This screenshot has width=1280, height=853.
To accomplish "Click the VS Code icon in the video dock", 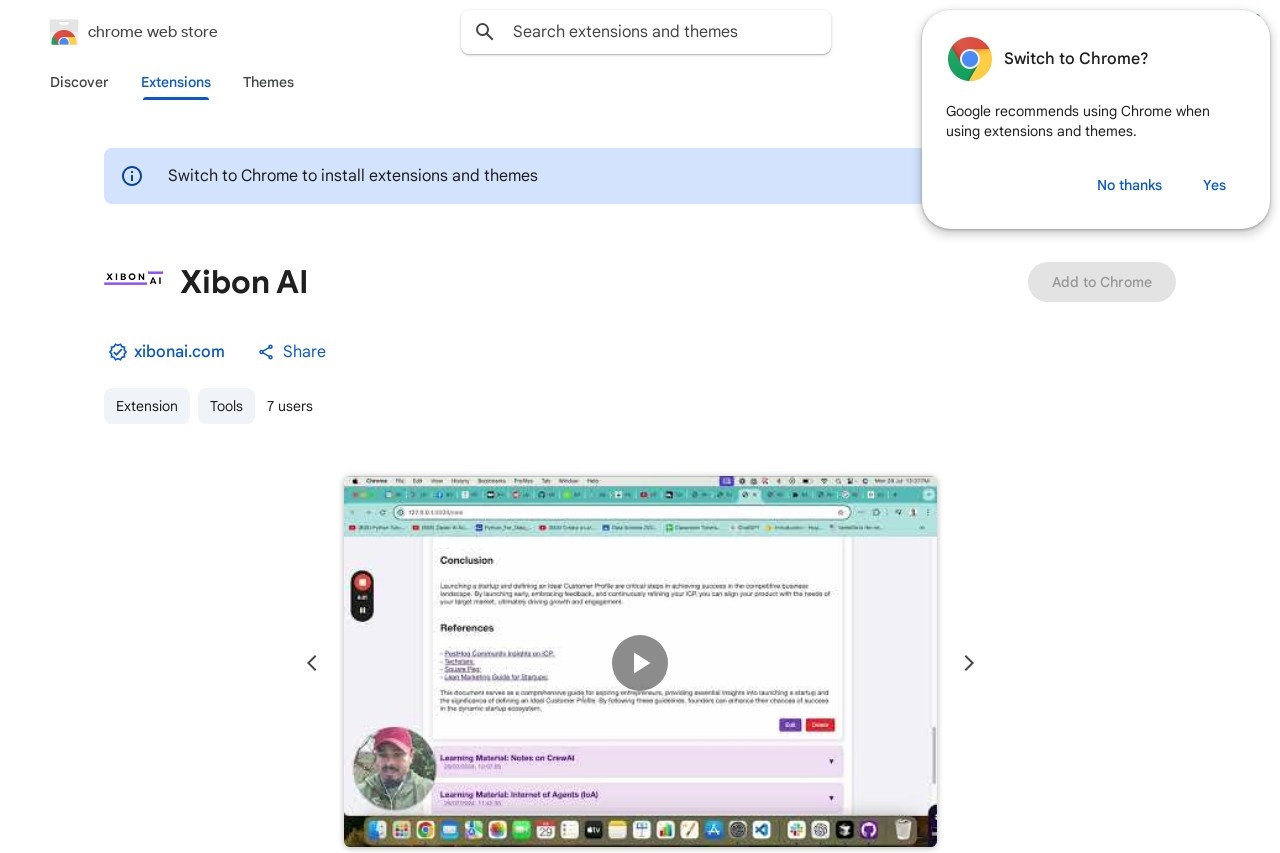I will coord(762,830).
